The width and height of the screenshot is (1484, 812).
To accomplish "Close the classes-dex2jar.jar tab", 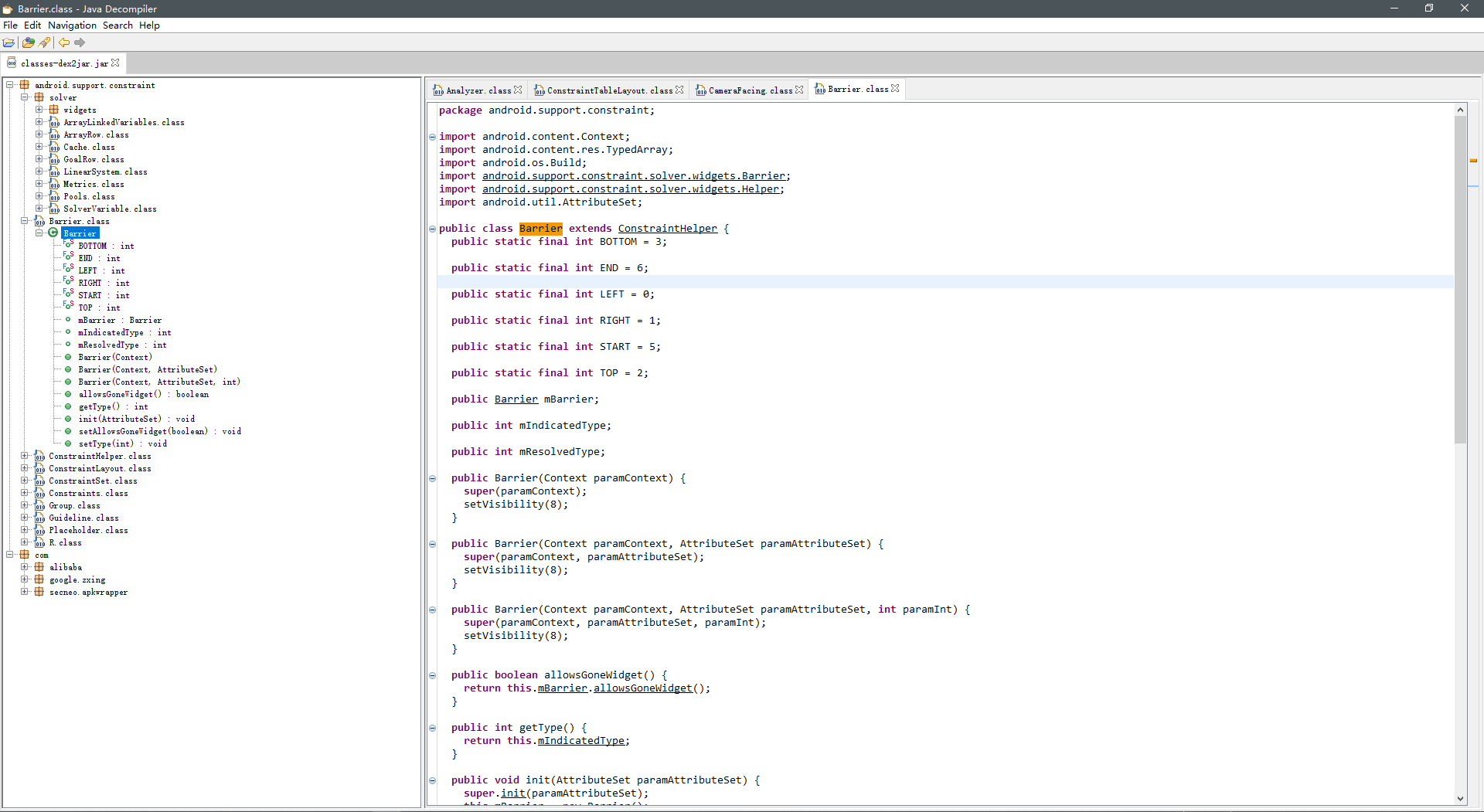I will click(x=115, y=63).
